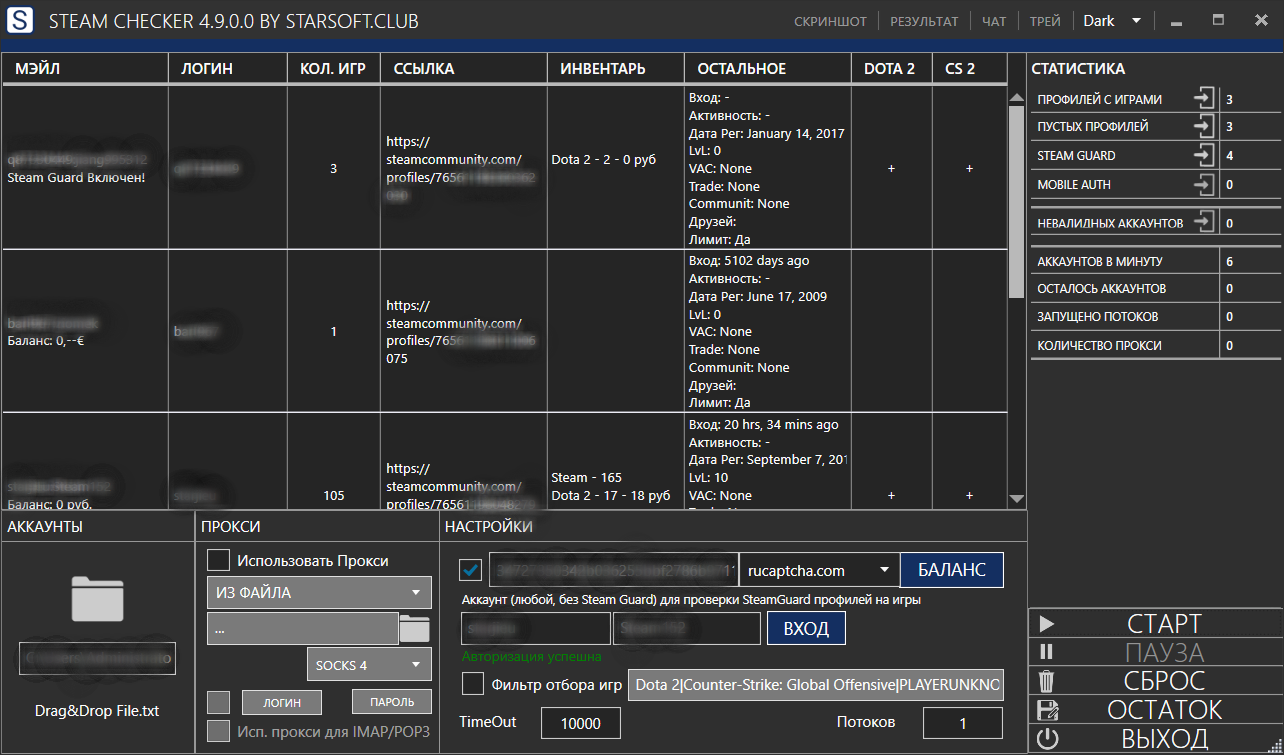The image size is (1284, 755).
Task: Uncheck the captcha key checkbox
Action: coord(471,570)
